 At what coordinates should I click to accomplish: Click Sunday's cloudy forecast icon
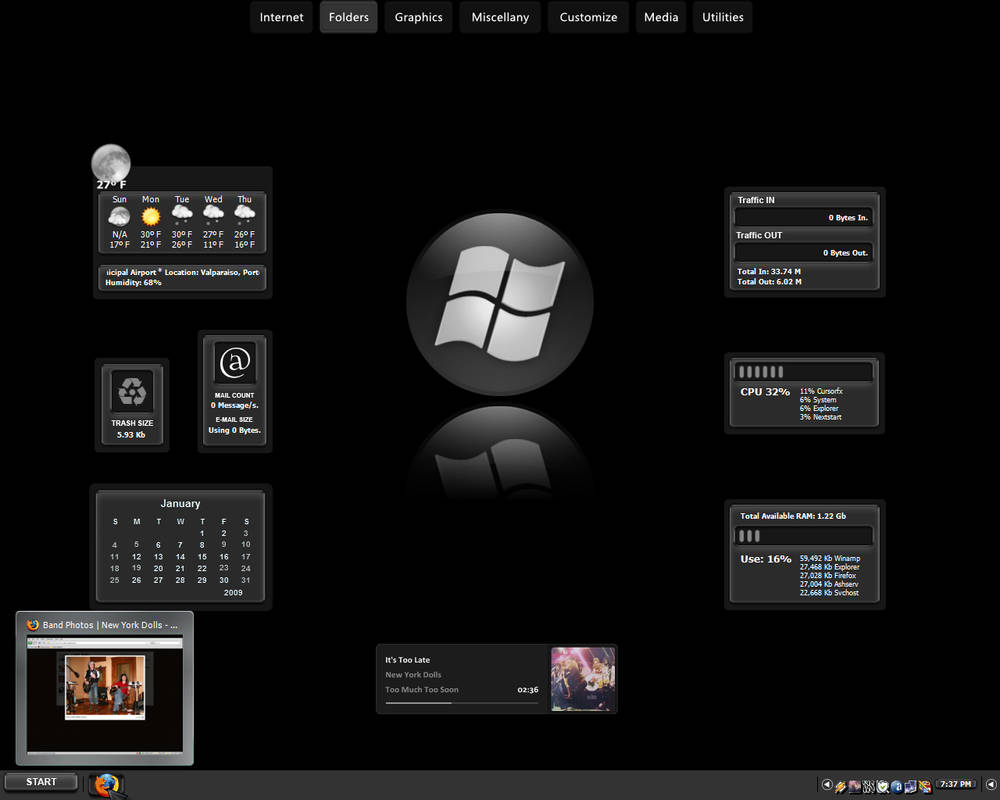[x=119, y=214]
